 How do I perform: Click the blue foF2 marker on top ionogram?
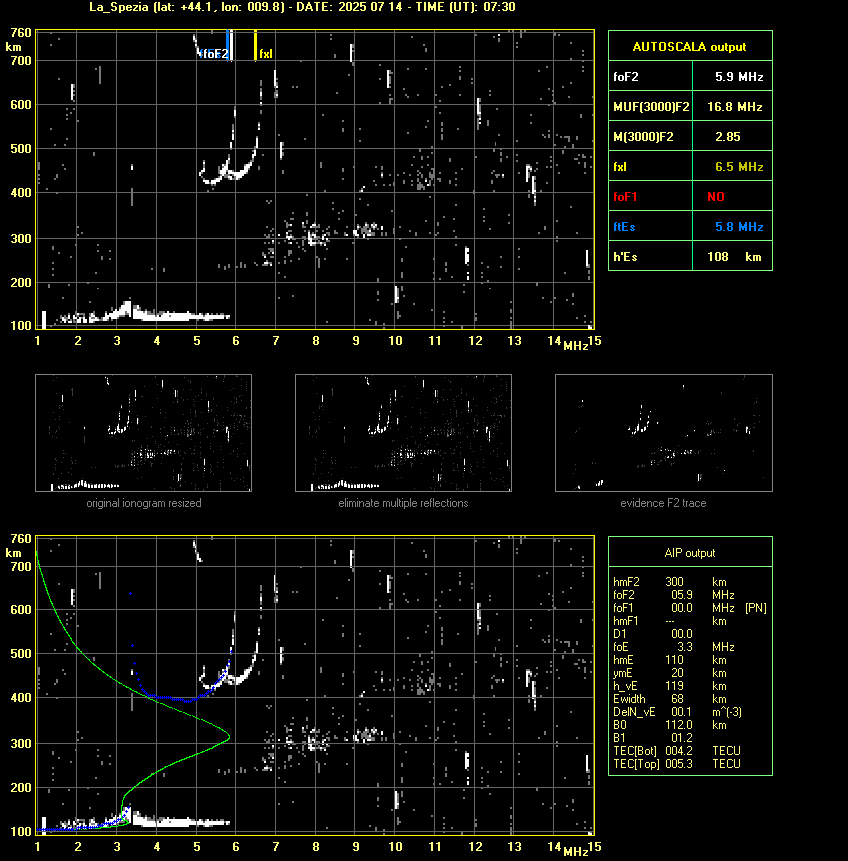[227, 46]
